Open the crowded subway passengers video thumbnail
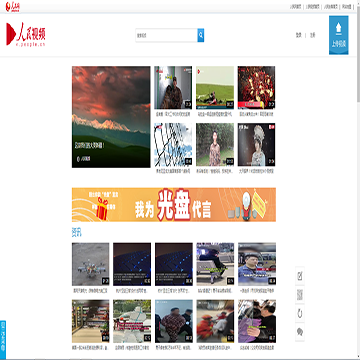 [257, 321]
